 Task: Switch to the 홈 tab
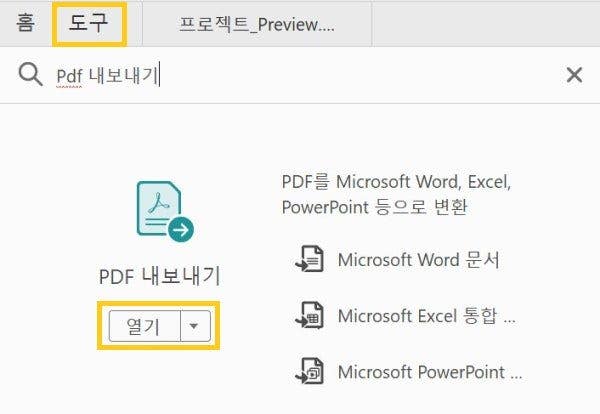(x=25, y=23)
